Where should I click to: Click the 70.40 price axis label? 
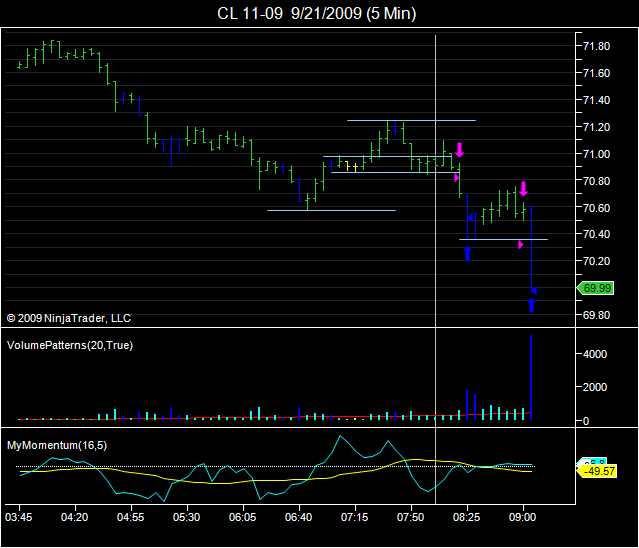[x=596, y=234]
